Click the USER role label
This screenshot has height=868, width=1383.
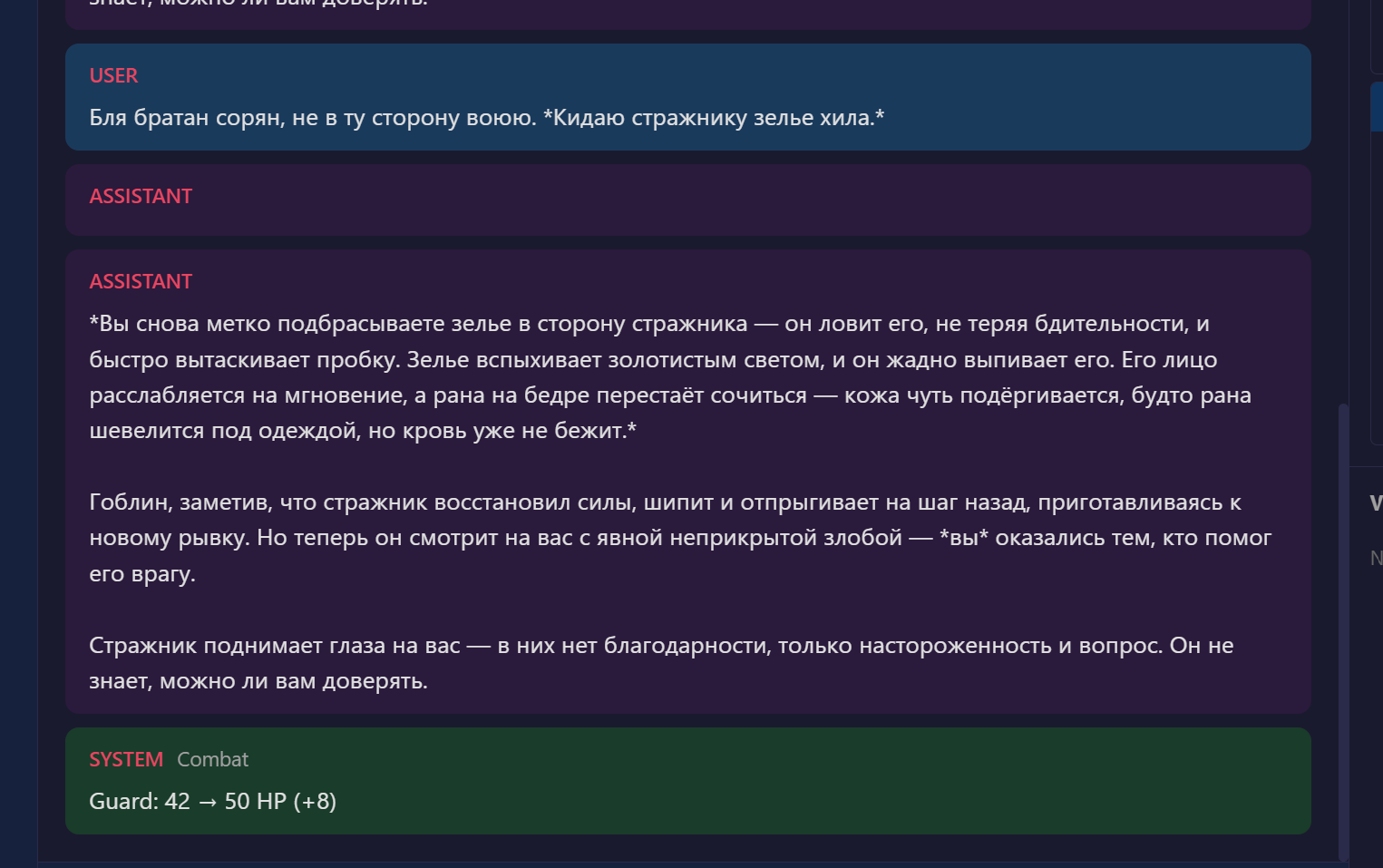(x=113, y=76)
